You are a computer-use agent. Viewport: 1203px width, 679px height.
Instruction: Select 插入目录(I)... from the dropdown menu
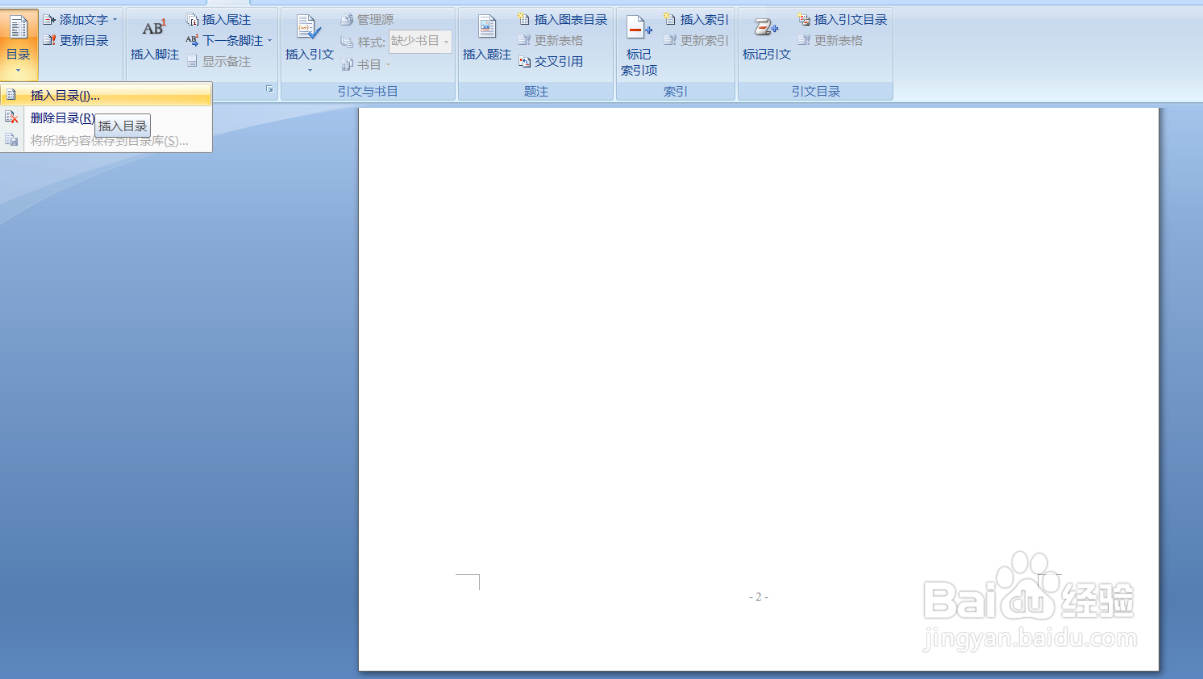coord(106,95)
